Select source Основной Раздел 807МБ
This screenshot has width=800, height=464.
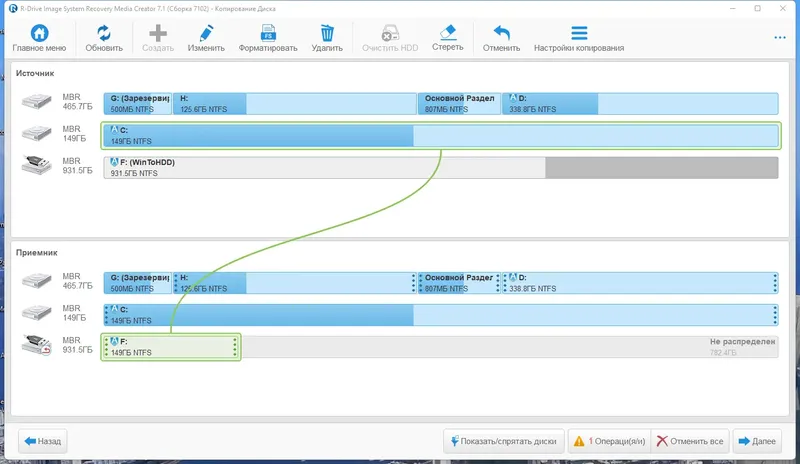[x=459, y=103]
